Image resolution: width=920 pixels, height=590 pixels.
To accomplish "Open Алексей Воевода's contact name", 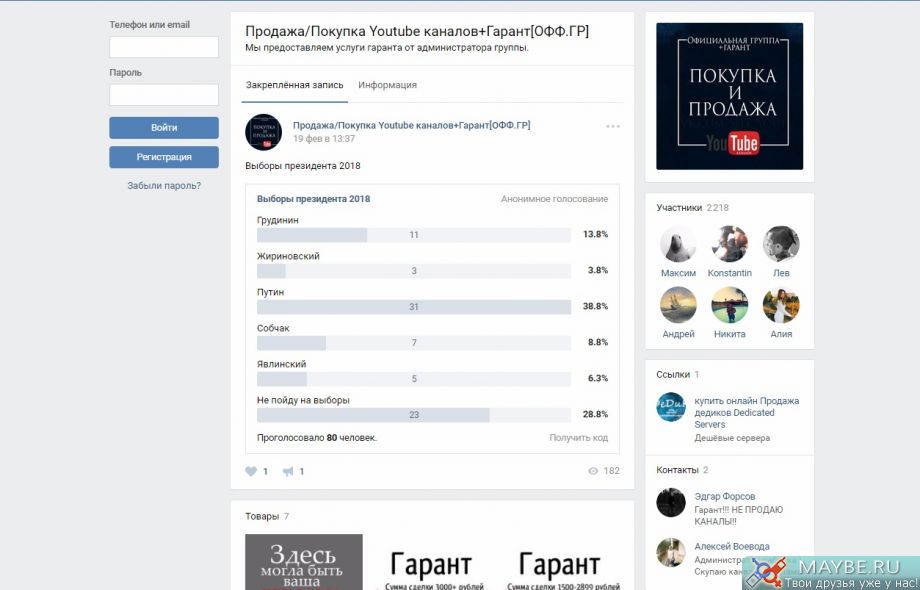I will [x=732, y=546].
